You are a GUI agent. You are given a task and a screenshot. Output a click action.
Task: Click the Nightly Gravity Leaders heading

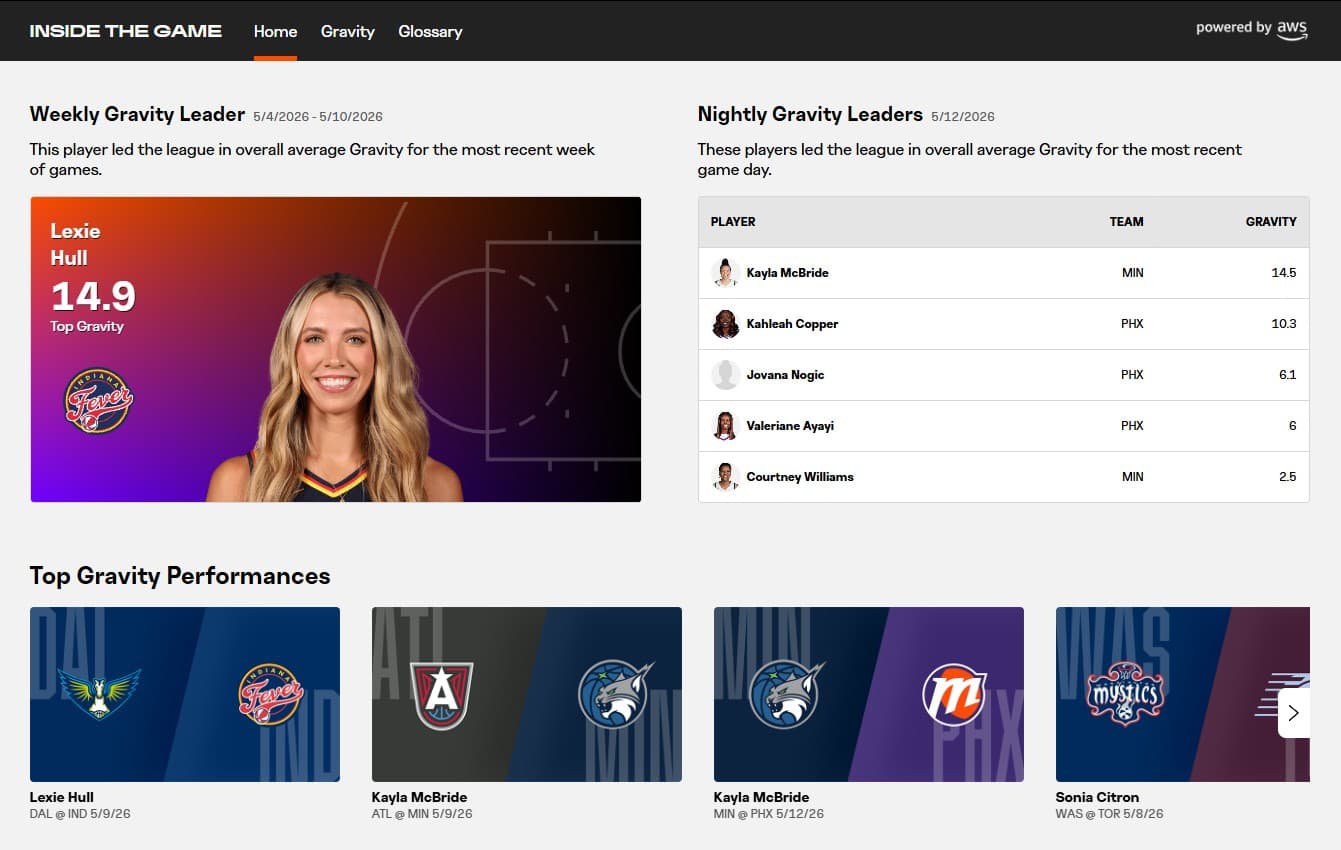point(810,114)
